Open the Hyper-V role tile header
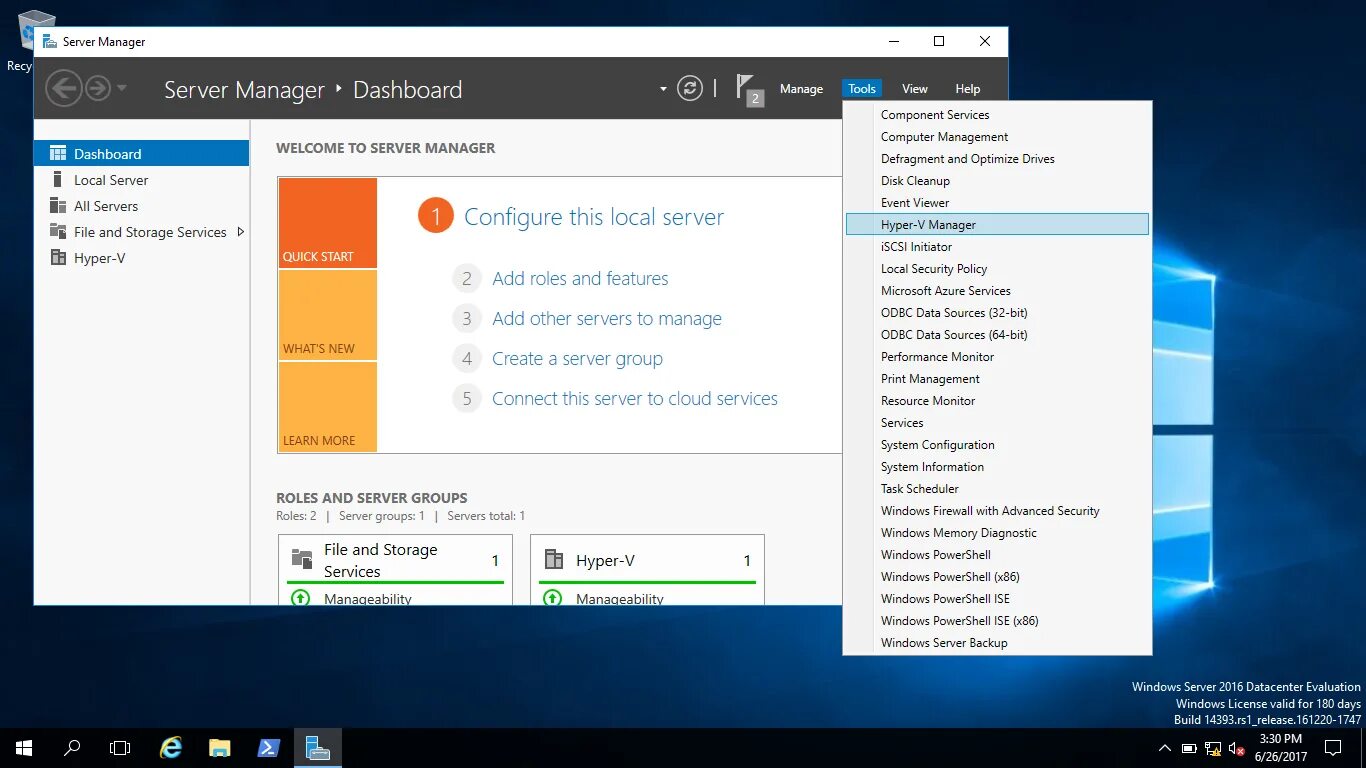 pyautogui.click(x=647, y=561)
